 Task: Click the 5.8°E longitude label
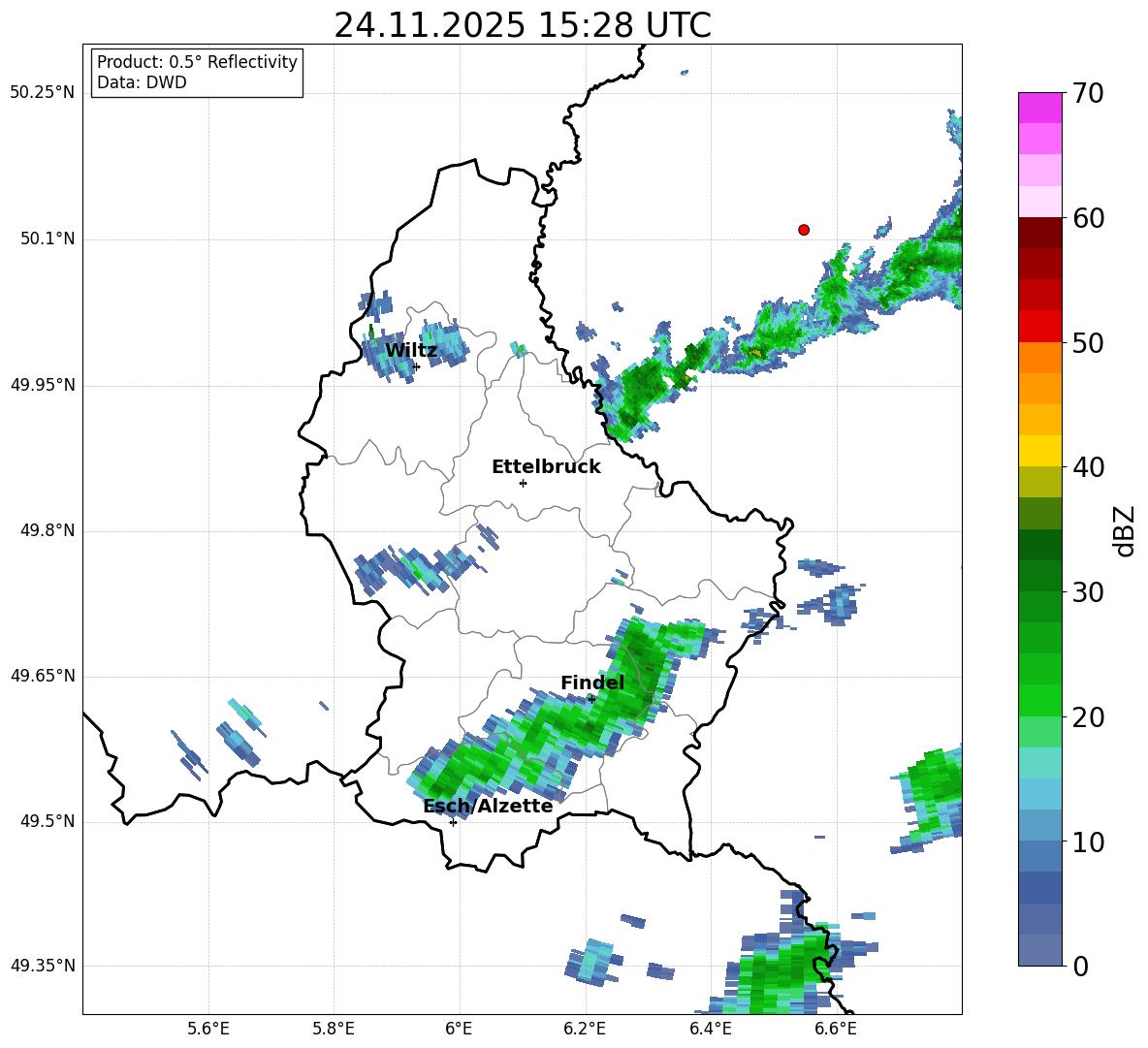(x=334, y=1029)
